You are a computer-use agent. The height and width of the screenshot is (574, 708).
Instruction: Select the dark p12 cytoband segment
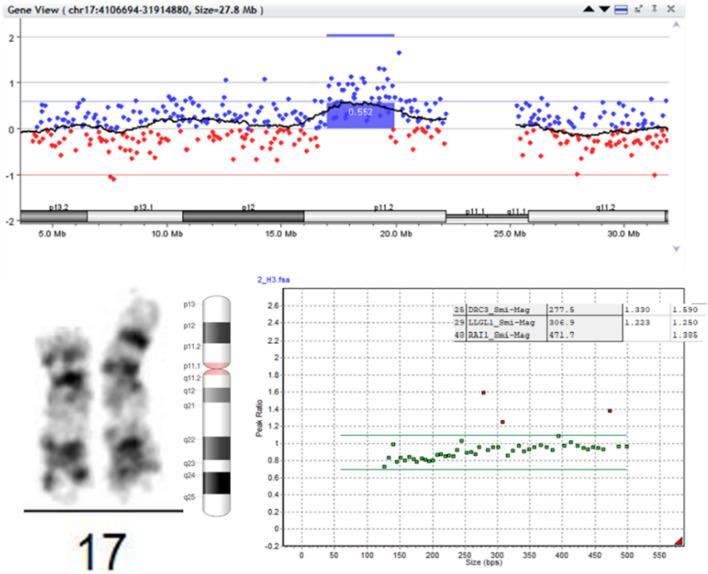tap(243, 216)
